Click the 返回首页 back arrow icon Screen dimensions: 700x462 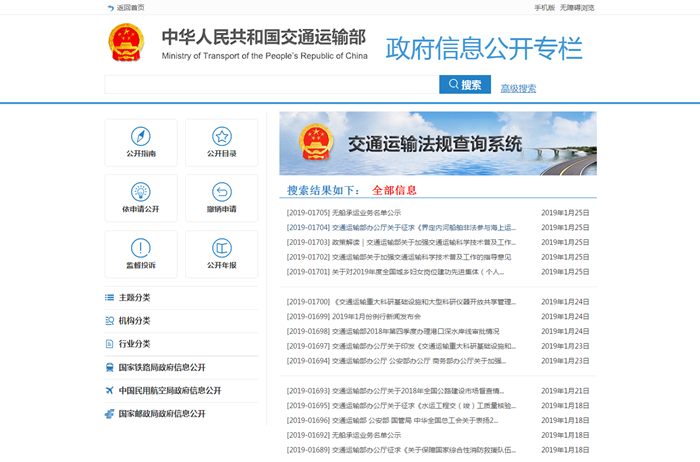[111, 8]
